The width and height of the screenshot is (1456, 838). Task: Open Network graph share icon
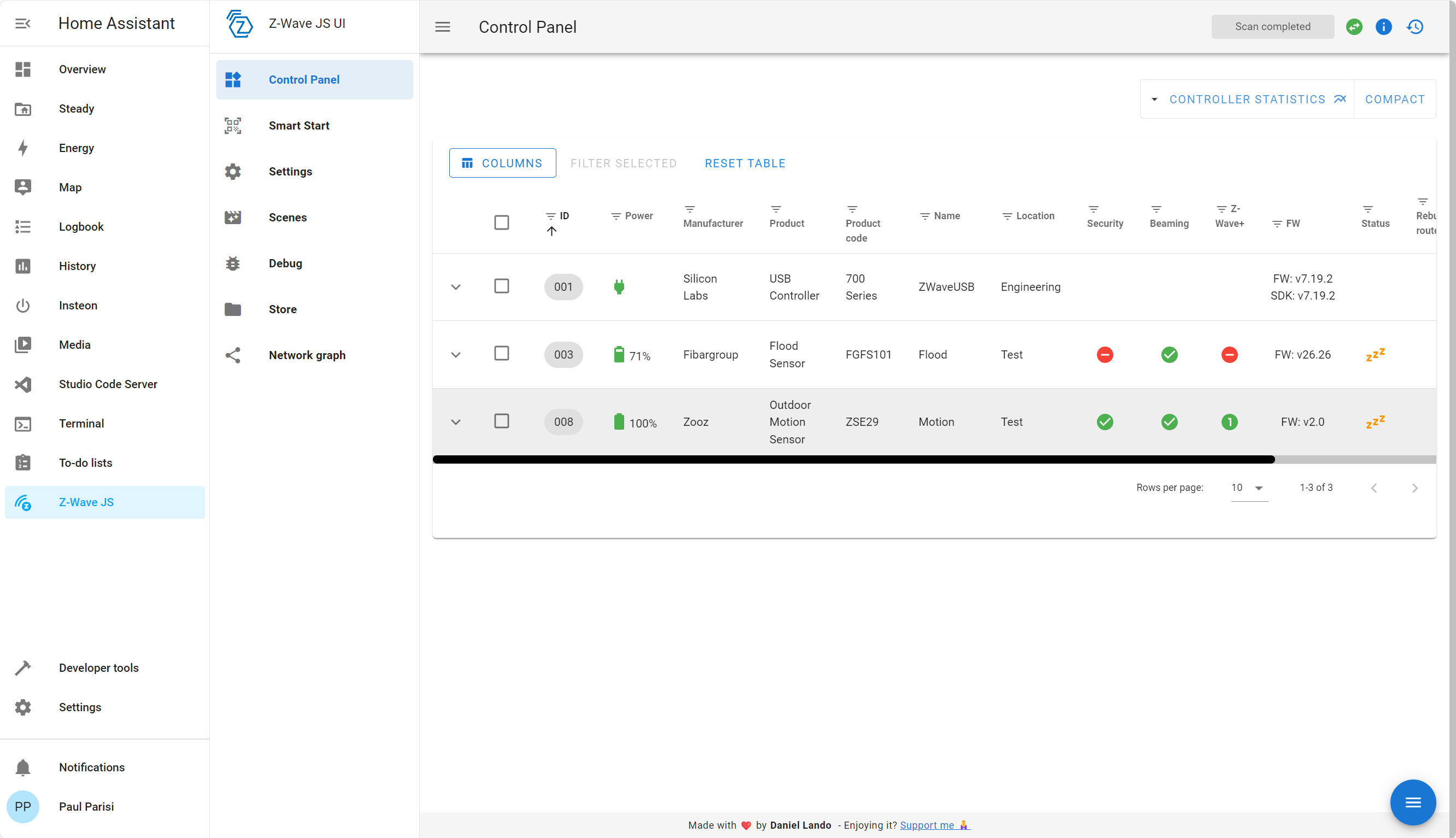pos(233,355)
